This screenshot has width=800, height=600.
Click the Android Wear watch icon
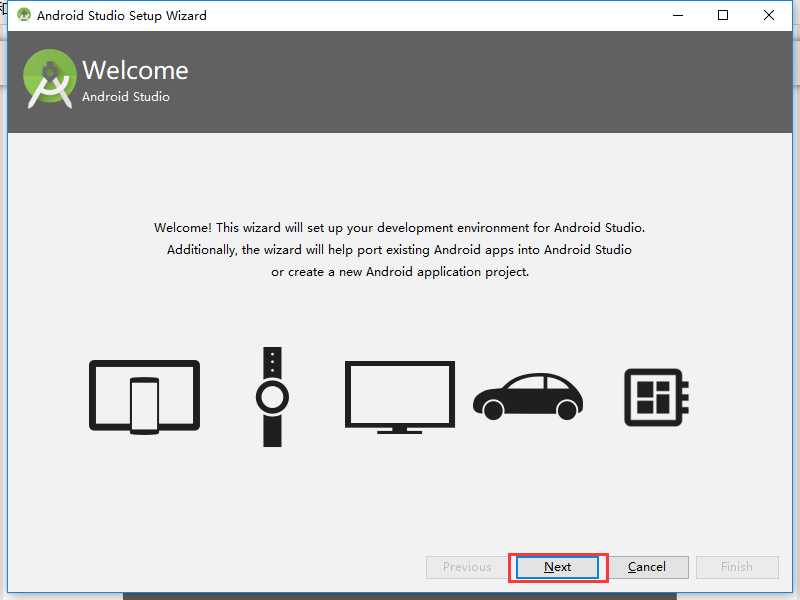tap(272, 397)
